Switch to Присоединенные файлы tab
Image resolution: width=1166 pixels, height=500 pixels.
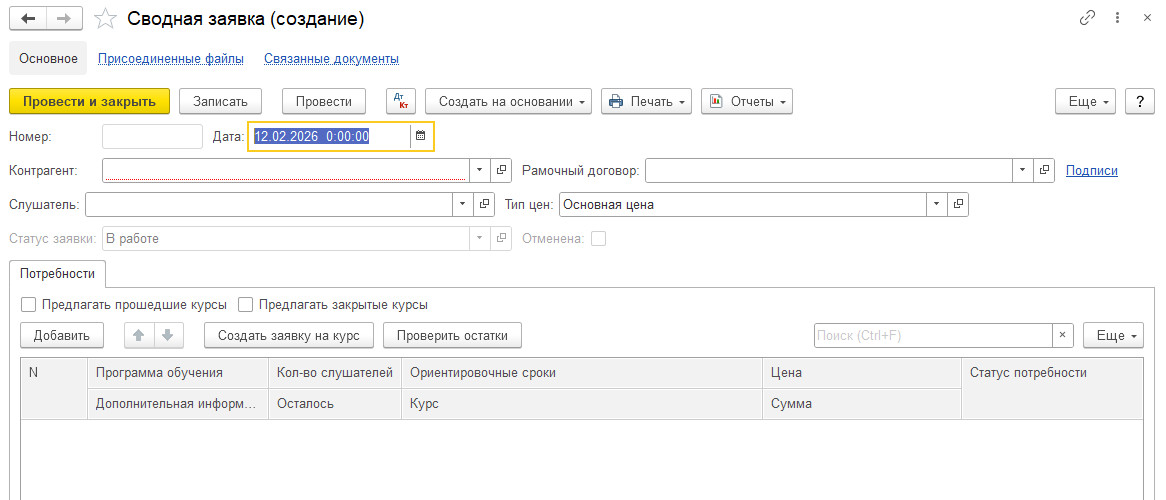point(171,59)
